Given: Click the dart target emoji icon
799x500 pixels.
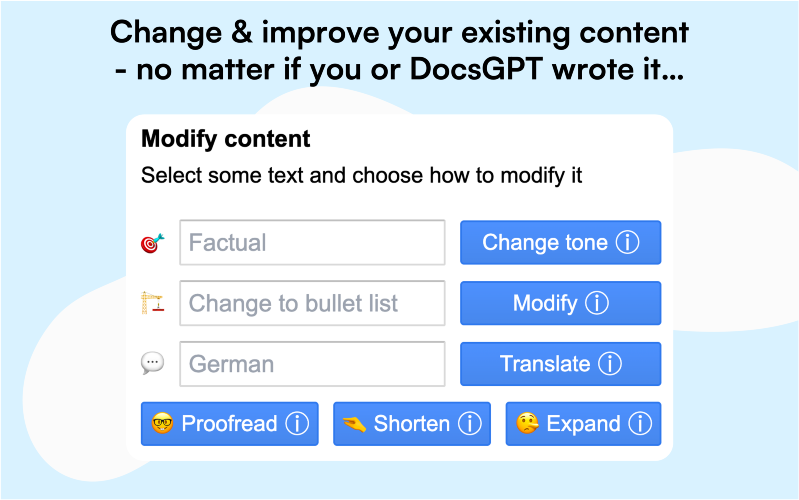Looking at the screenshot, I should point(152,243).
